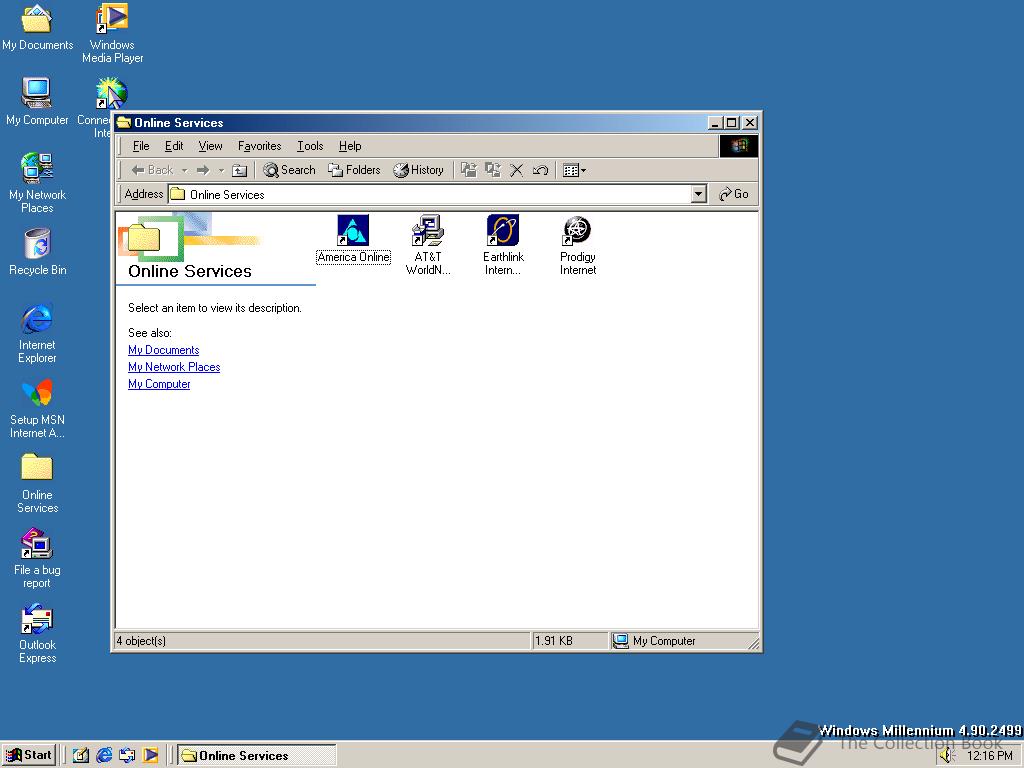Screen dimensions: 1024x768
Task: Click the volume tray icon
Action: coord(947,756)
